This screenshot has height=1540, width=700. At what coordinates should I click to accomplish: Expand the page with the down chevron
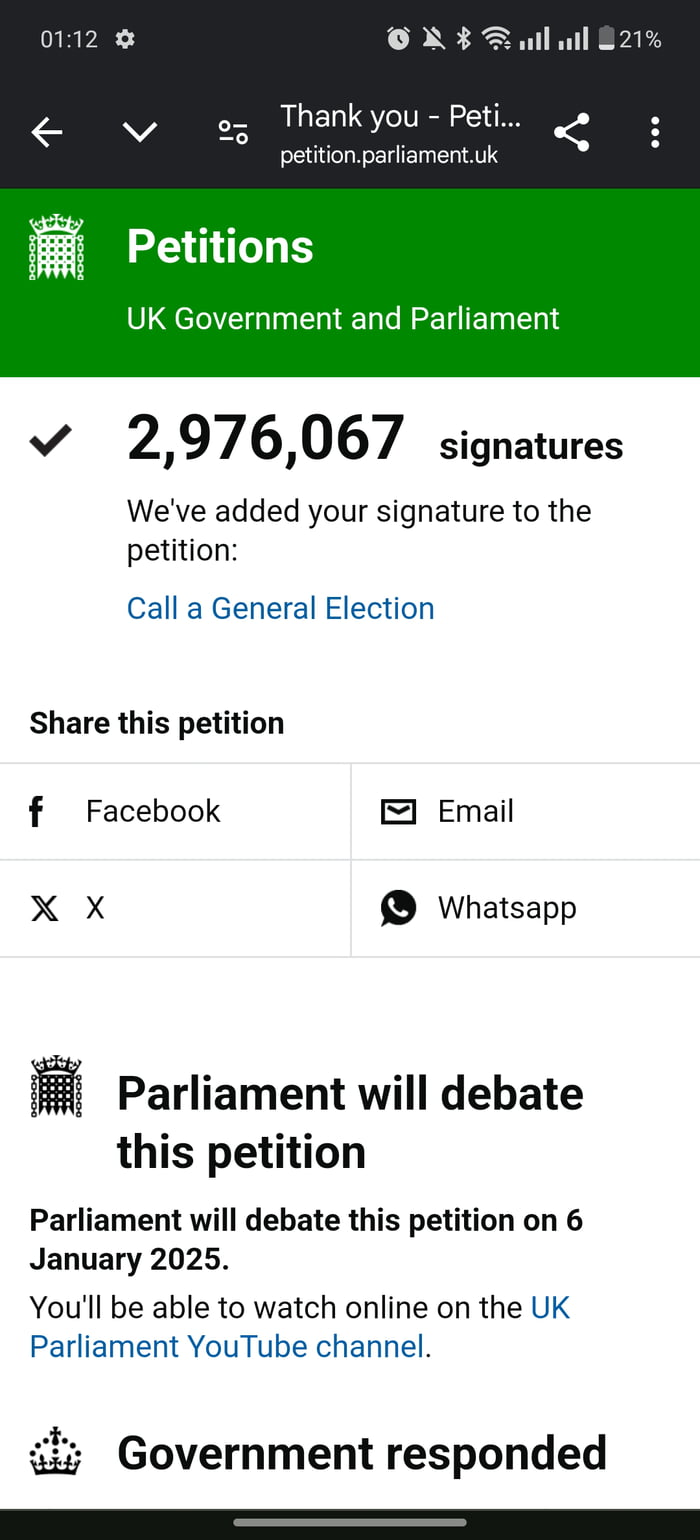click(x=140, y=131)
